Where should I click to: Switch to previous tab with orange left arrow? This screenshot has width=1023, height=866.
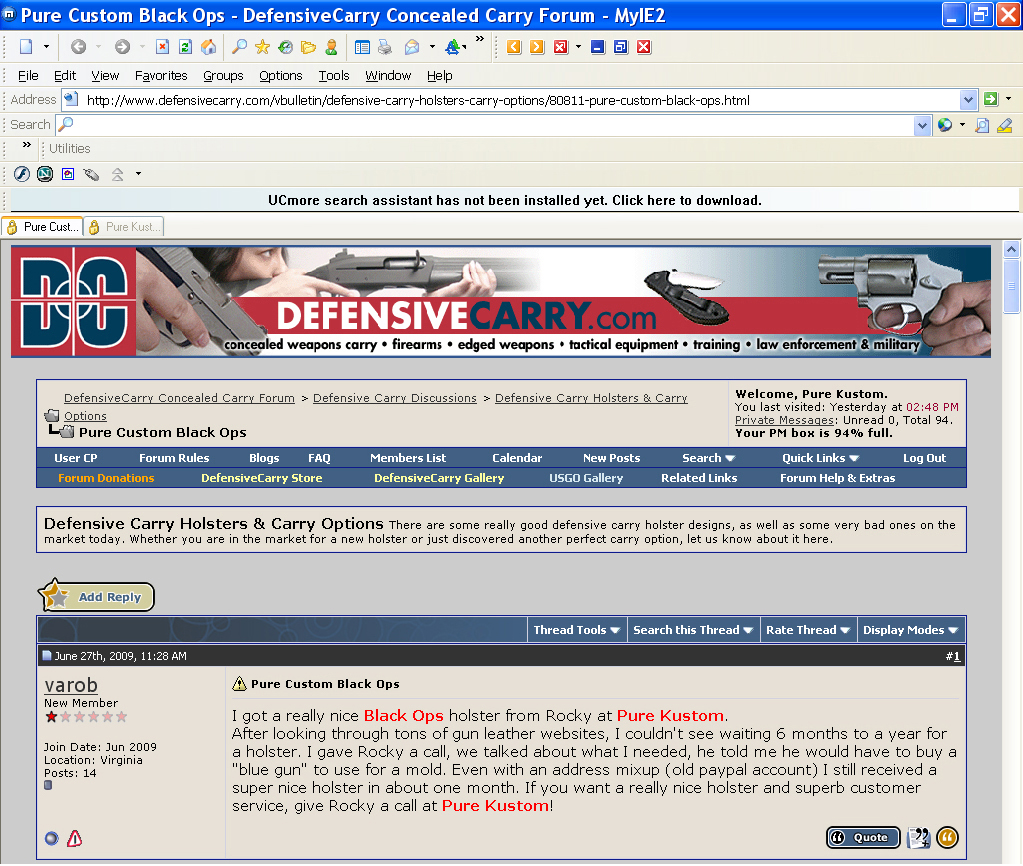coord(514,47)
